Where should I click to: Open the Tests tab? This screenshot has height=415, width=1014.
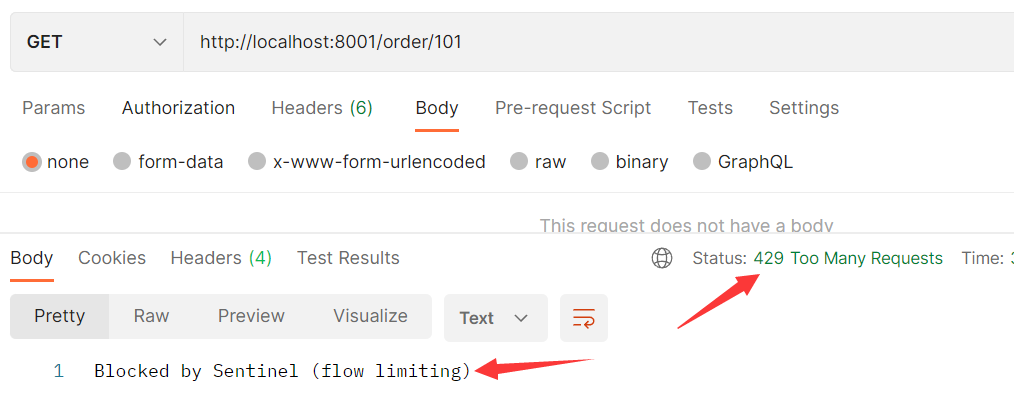pos(710,108)
